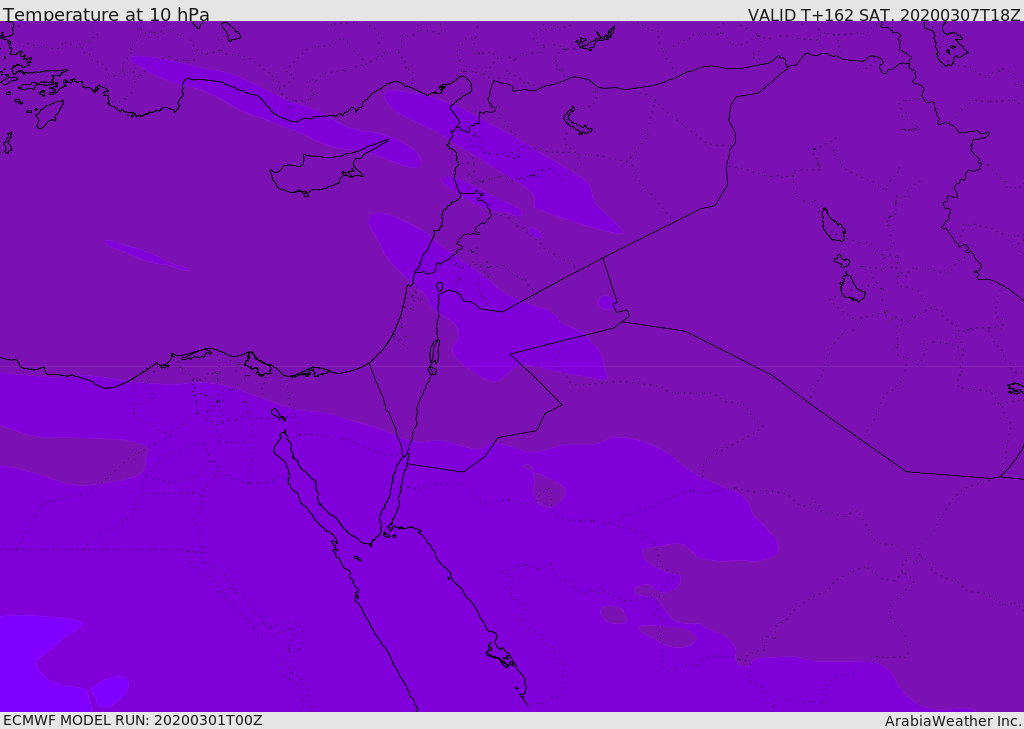The height and width of the screenshot is (729, 1024).
Task: Click the 'Temperature at 10 hPa' title text
Action: (106, 14)
